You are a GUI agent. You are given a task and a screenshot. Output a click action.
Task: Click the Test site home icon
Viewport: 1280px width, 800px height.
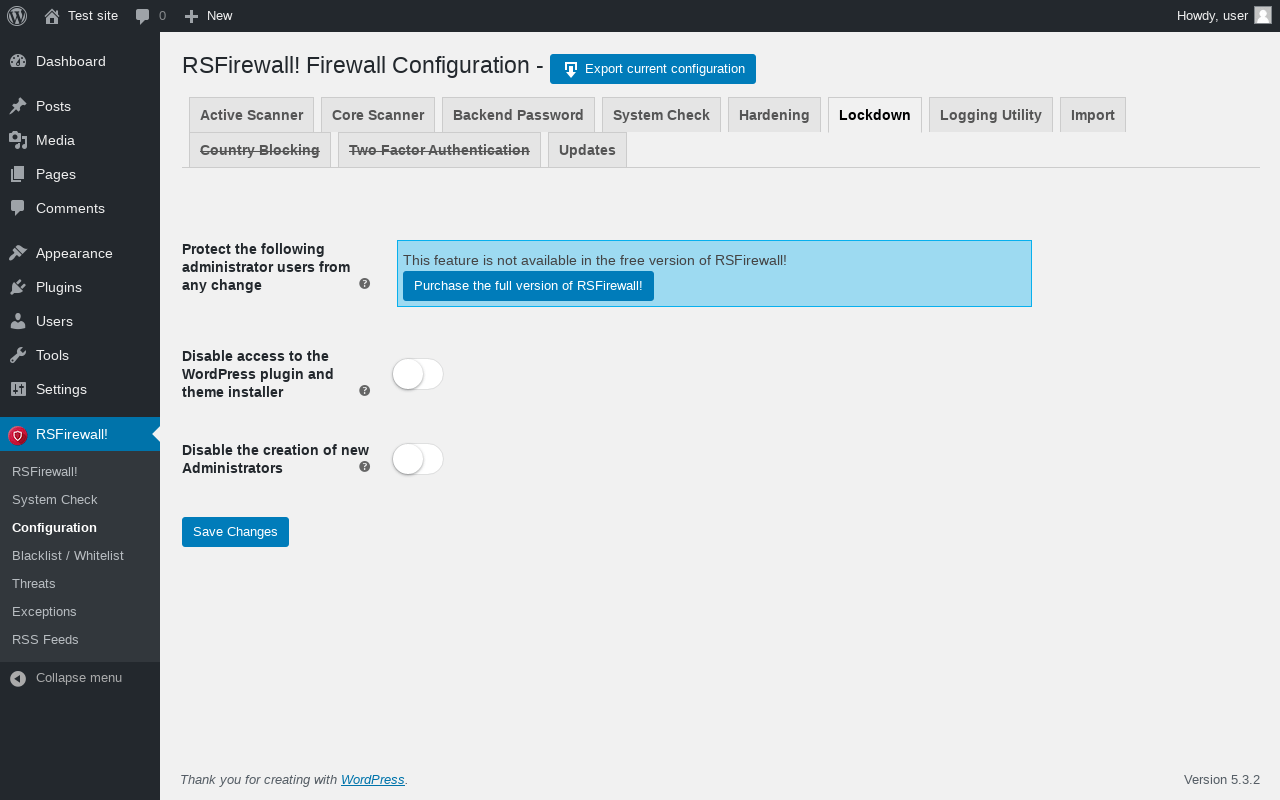tap(52, 16)
